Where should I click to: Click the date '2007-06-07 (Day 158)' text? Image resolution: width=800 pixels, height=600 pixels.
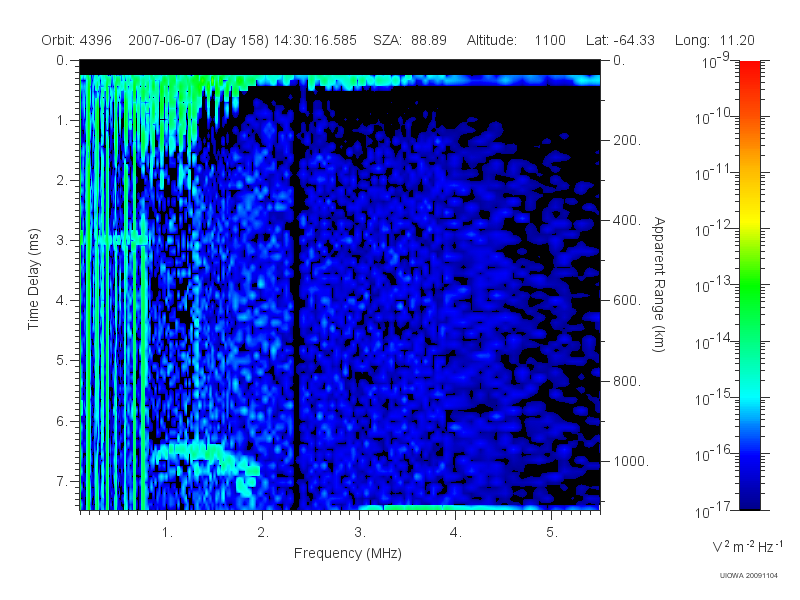[198, 40]
